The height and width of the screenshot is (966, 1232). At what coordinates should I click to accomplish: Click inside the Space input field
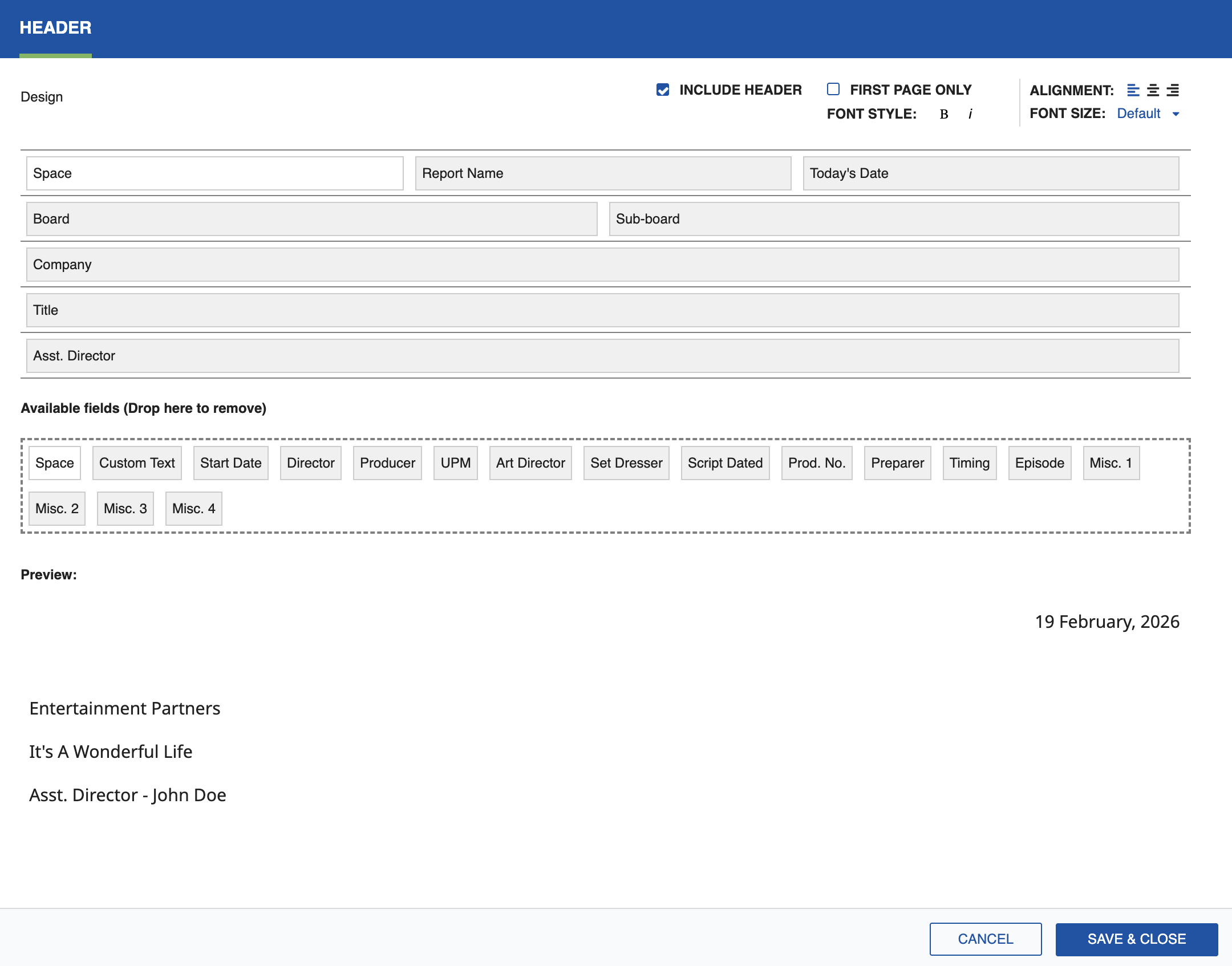(x=214, y=173)
